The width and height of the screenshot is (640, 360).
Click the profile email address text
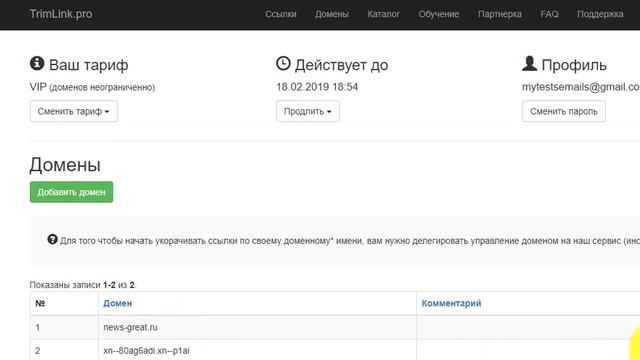(581, 87)
